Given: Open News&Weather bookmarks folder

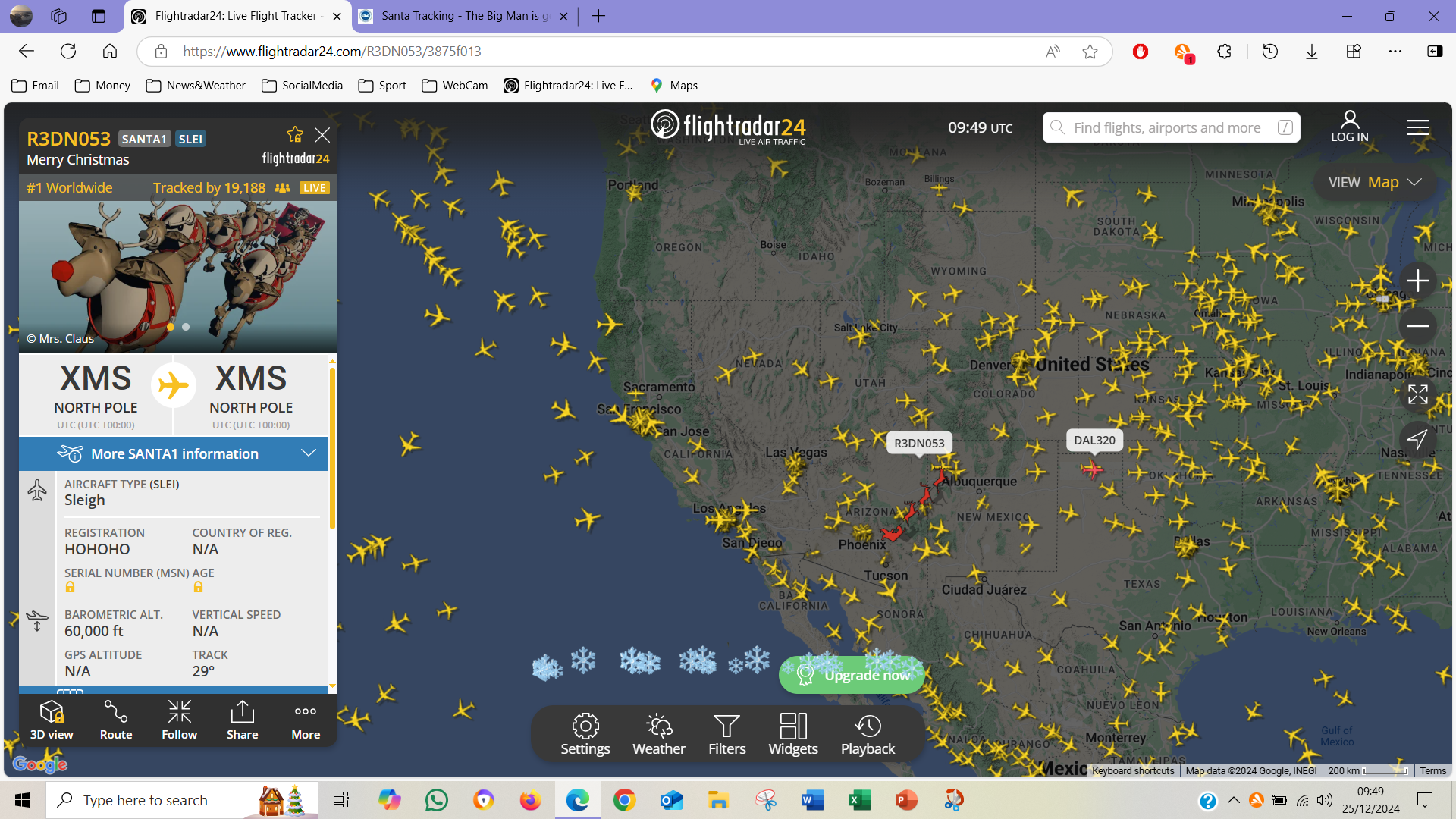Looking at the screenshot, I should (x=196, y=86).
